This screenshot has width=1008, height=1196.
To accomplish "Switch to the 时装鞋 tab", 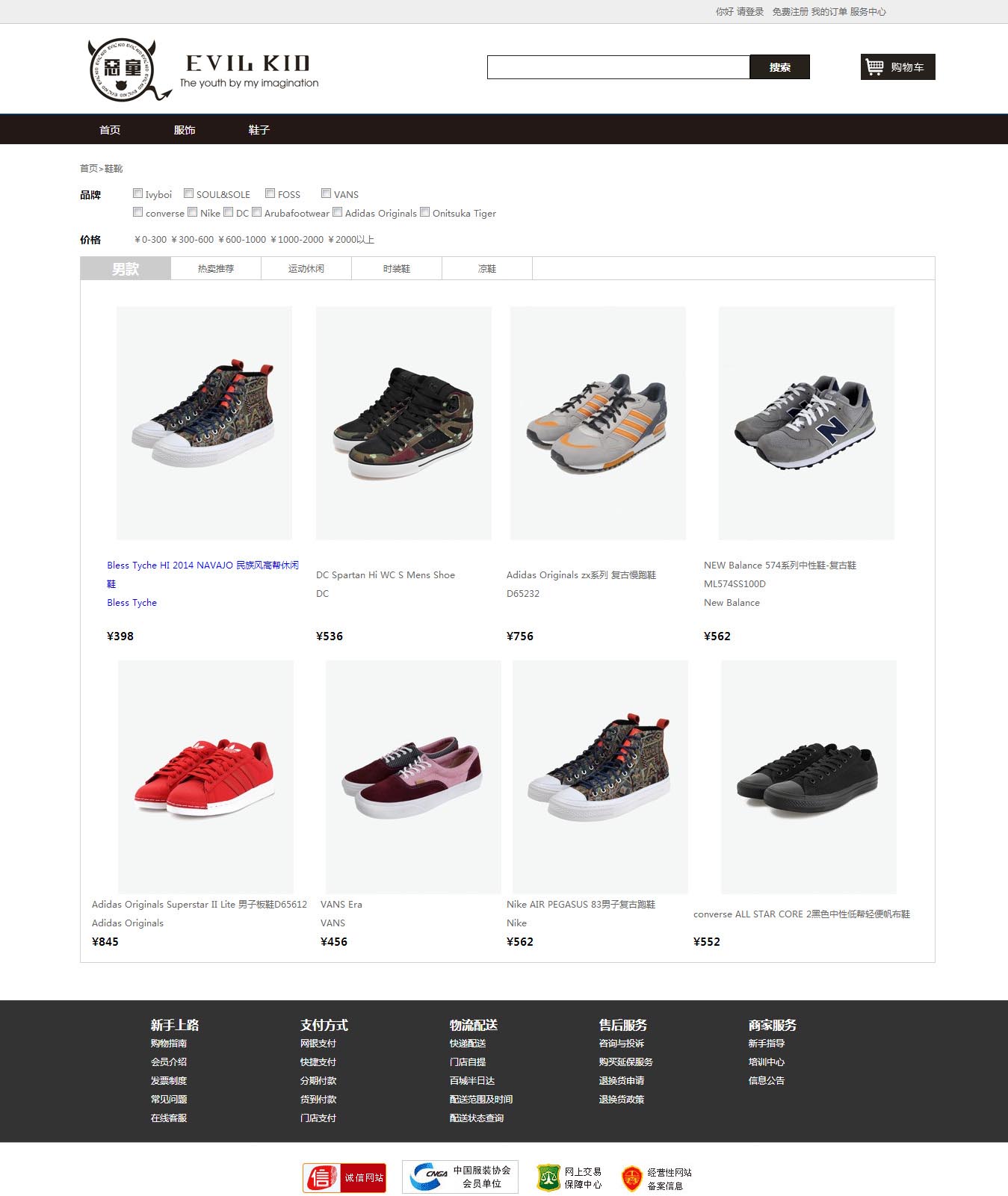I will [x=397, y=268].
